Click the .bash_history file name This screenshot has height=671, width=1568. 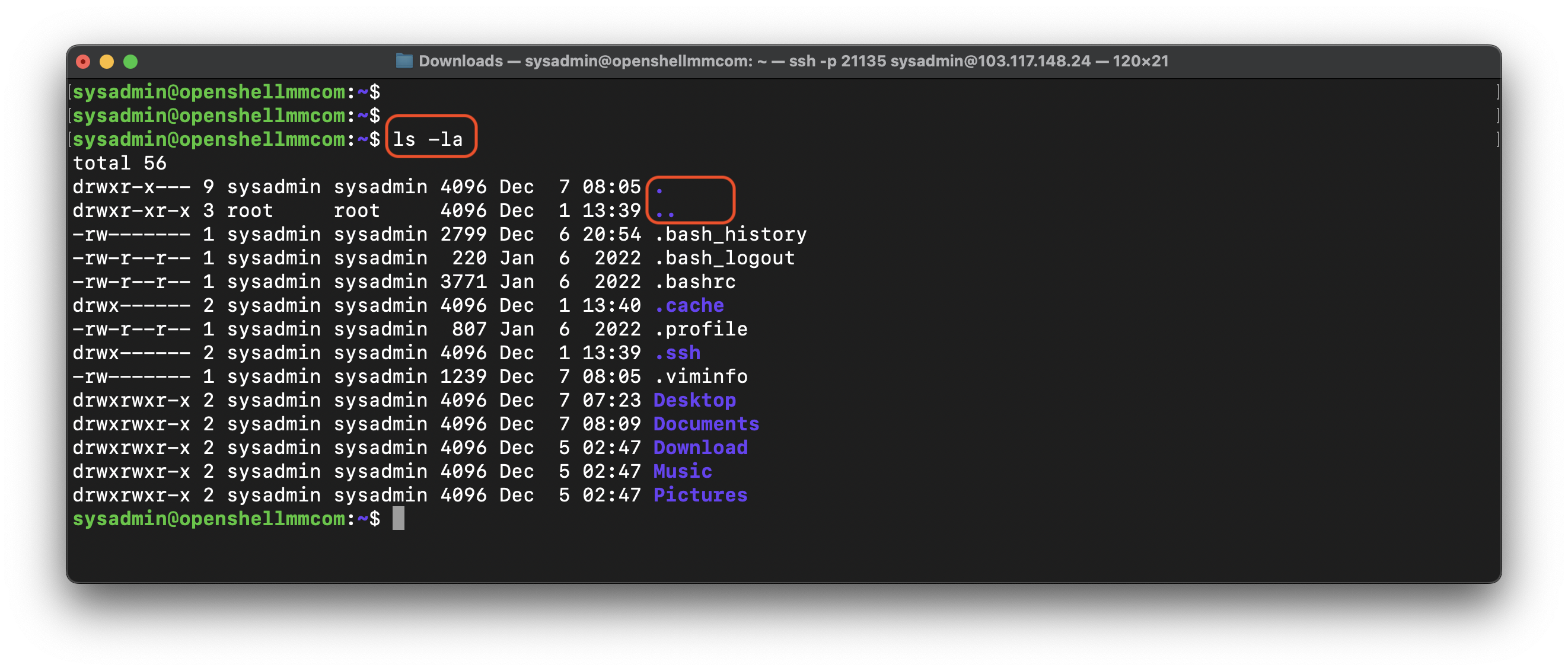click(730, 234)
